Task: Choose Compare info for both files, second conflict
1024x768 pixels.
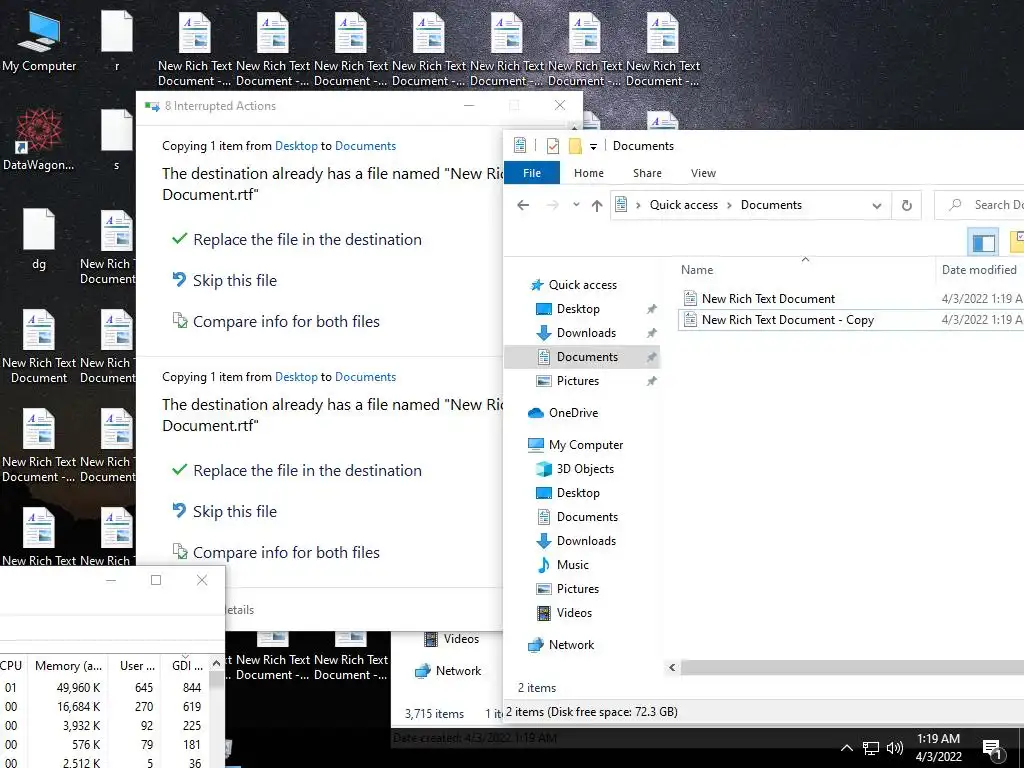Action: [276, 552]
